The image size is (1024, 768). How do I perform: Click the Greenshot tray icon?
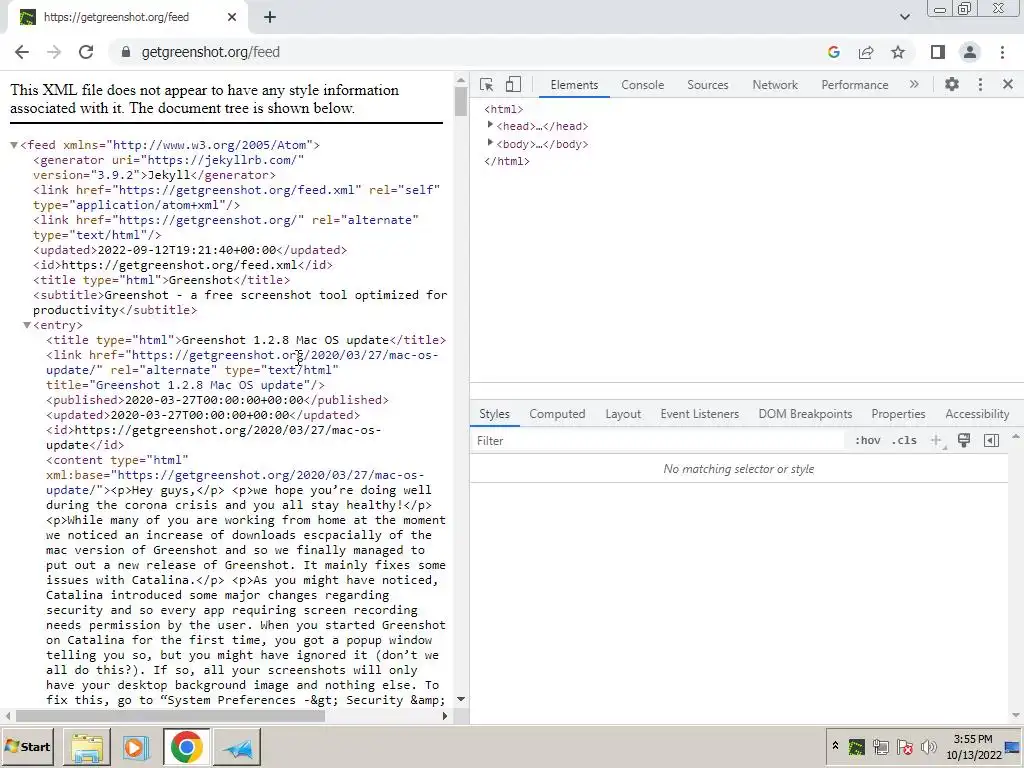coord(856,746)
